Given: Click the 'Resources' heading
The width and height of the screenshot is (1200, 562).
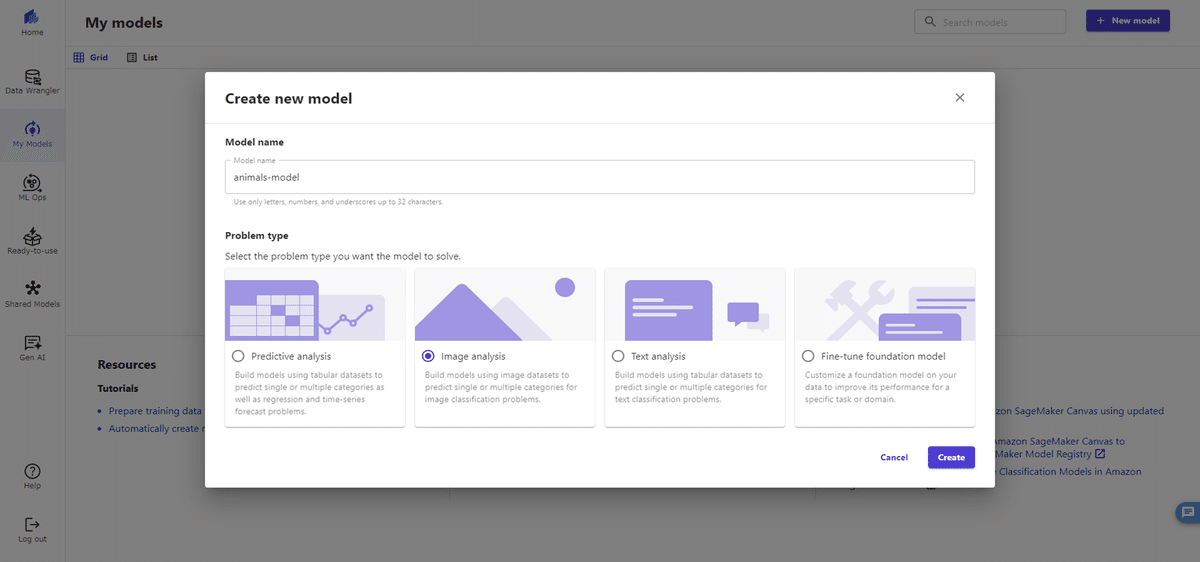Looking at the screenshot, I should click(127, 365).
